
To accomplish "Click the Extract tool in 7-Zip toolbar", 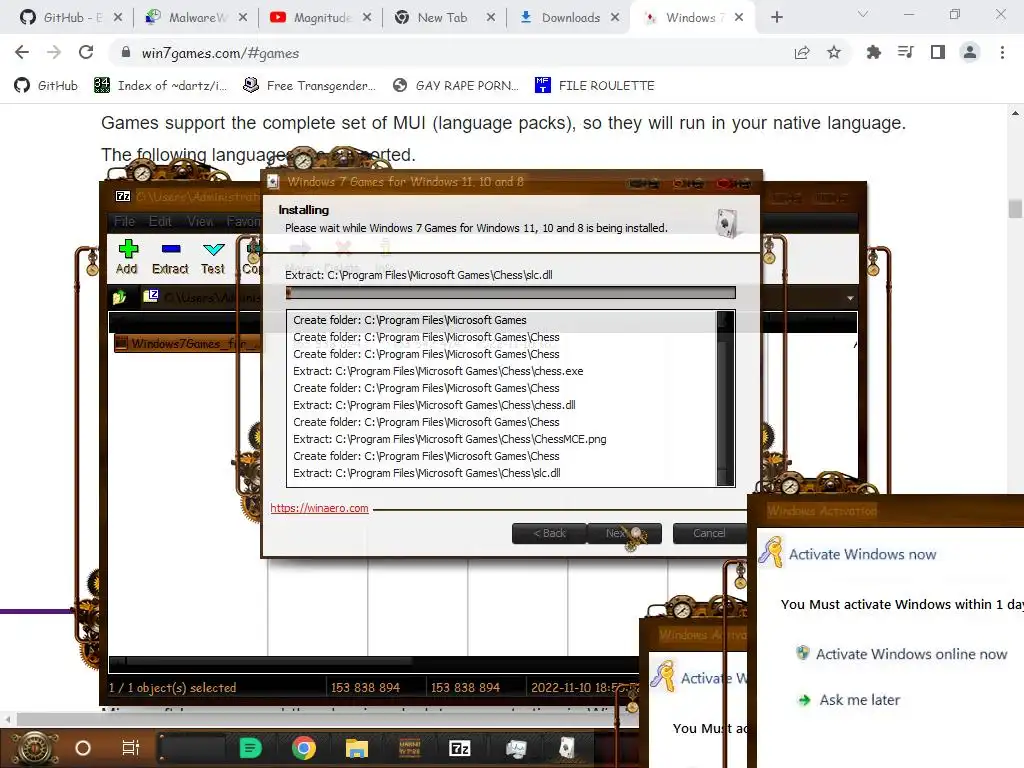I will click(170, 257).
